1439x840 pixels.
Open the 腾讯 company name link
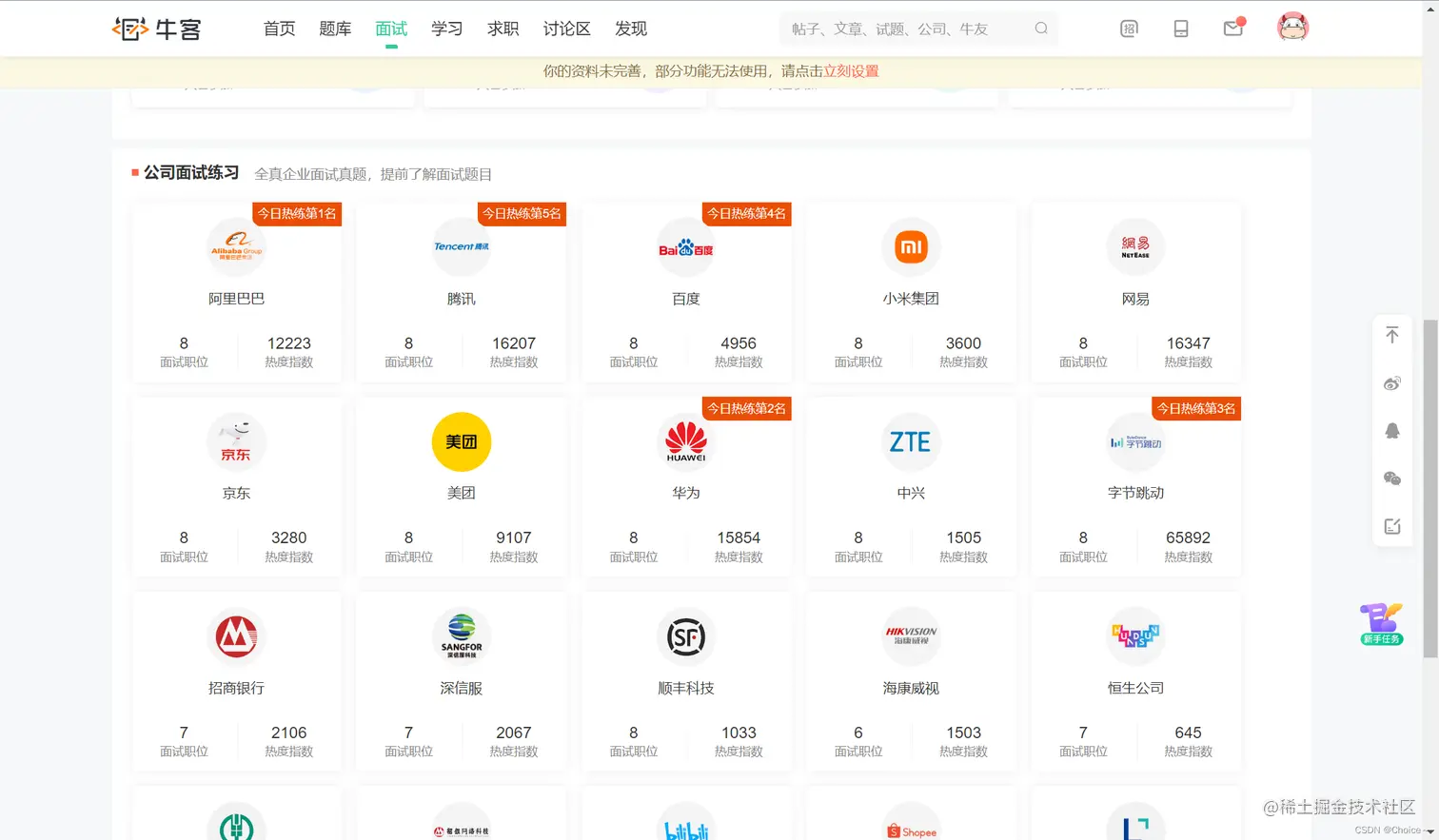tap(462, 299)
